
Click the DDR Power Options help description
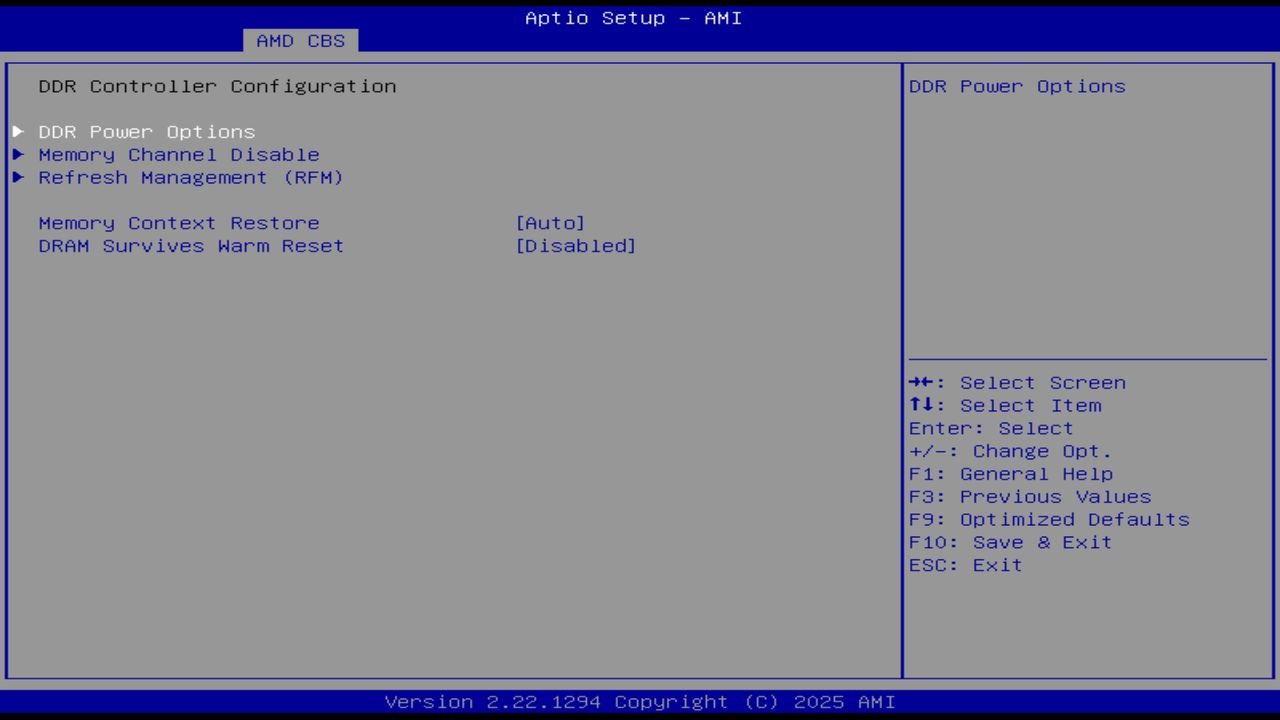click(x=1016, y=86)
